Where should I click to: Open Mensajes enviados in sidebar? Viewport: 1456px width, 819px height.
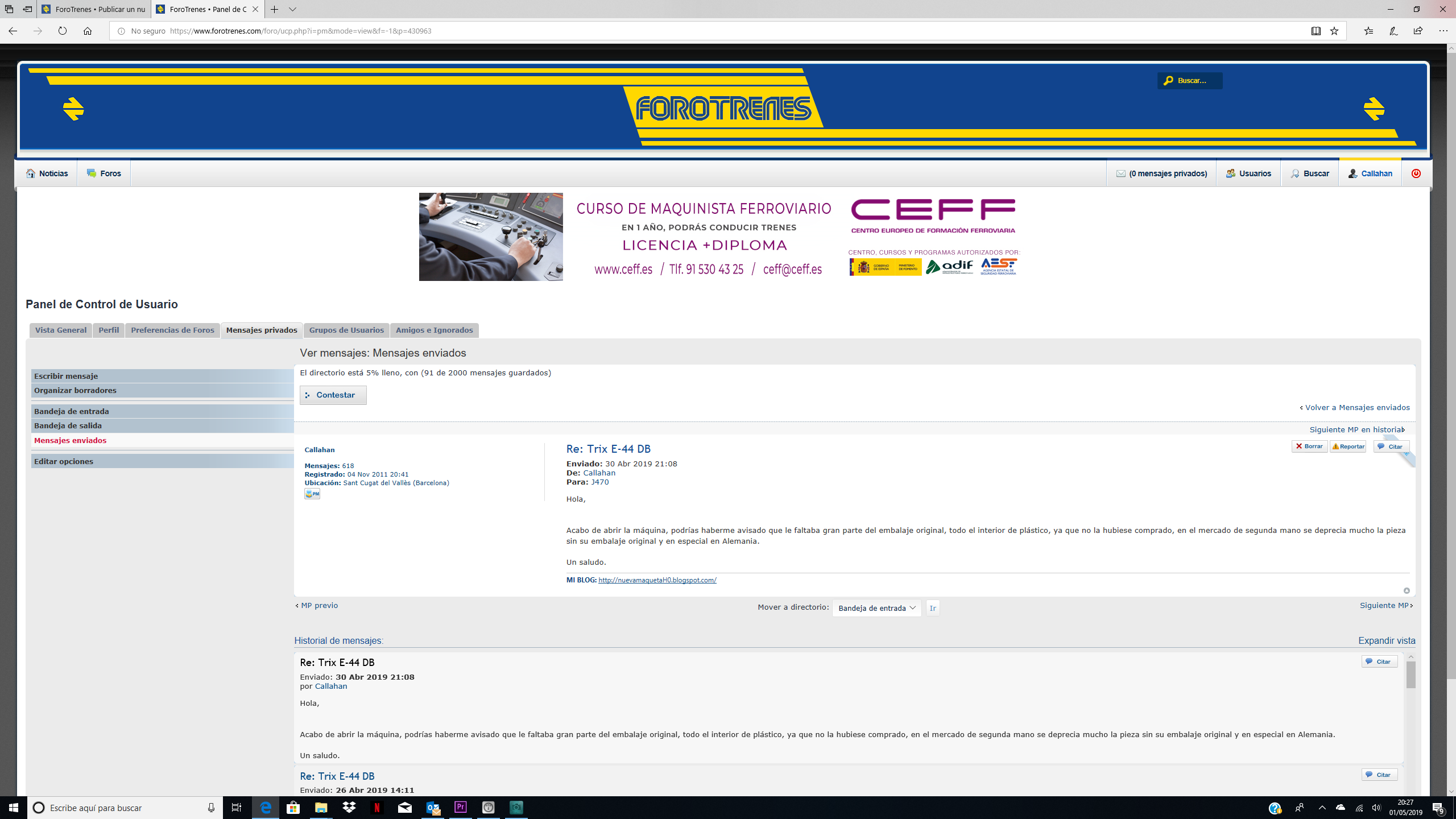click(163, 440)
